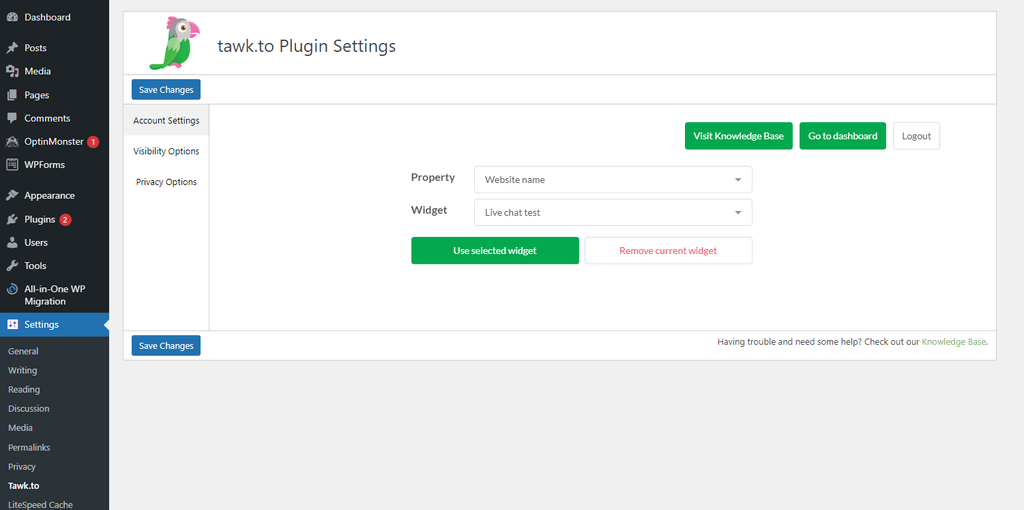Click the top Save Changes button
1024x510 pixels.
[x=166, y=89]
